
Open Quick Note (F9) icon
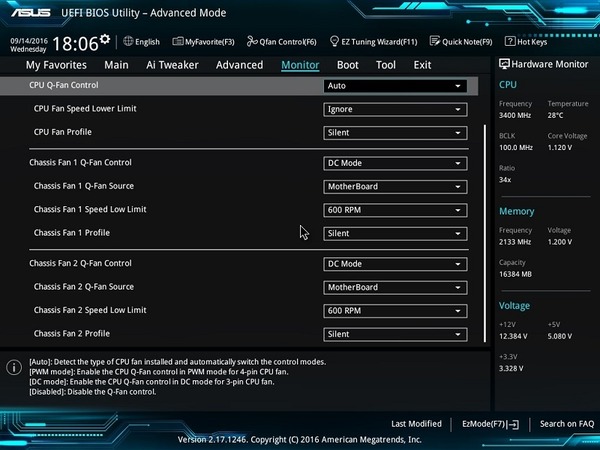tap(435, 42)
